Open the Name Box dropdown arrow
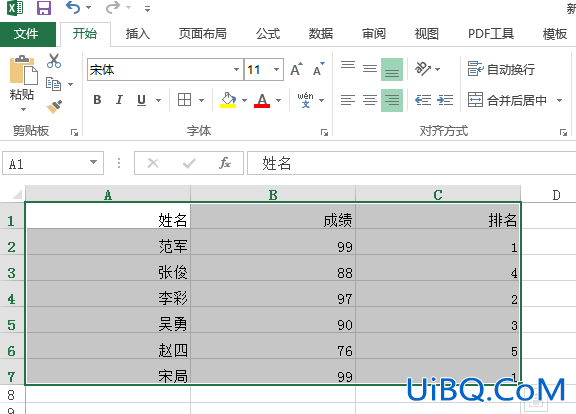 (x=94, y=162)
